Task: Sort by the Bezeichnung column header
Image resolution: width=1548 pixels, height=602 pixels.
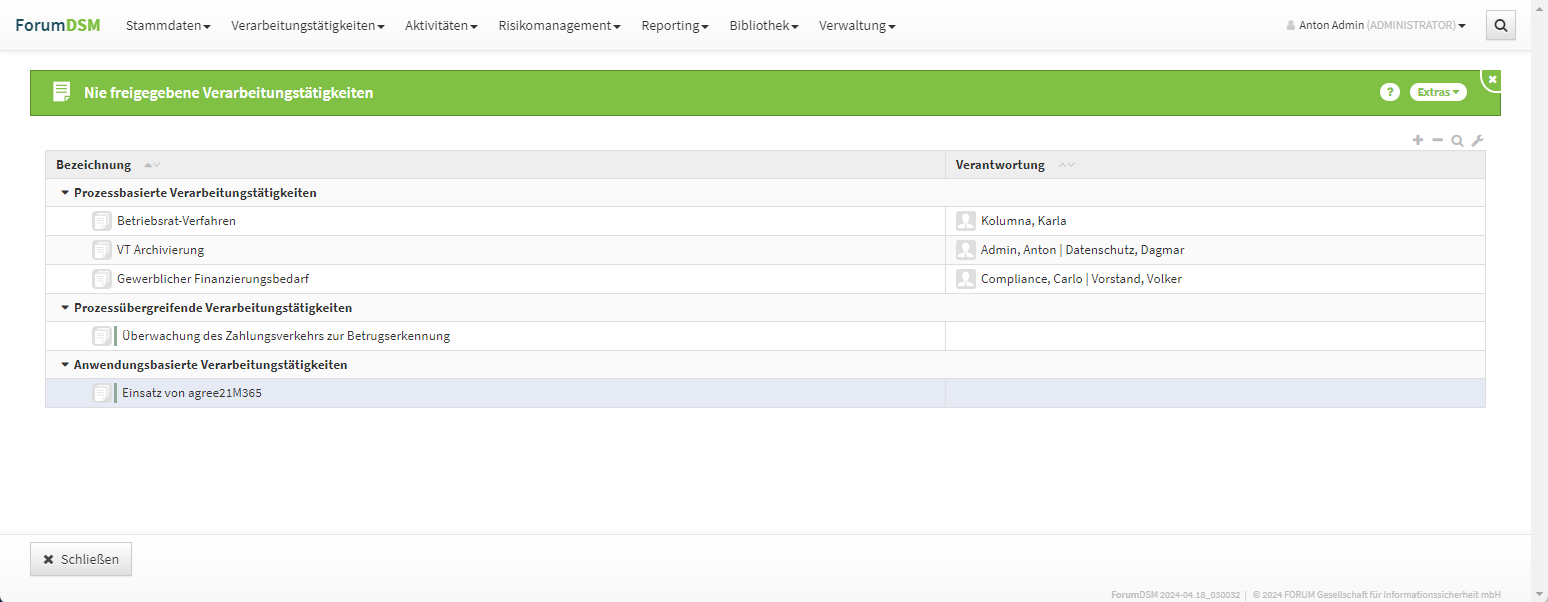Action: pyautogui.click(x=93, y=165)
